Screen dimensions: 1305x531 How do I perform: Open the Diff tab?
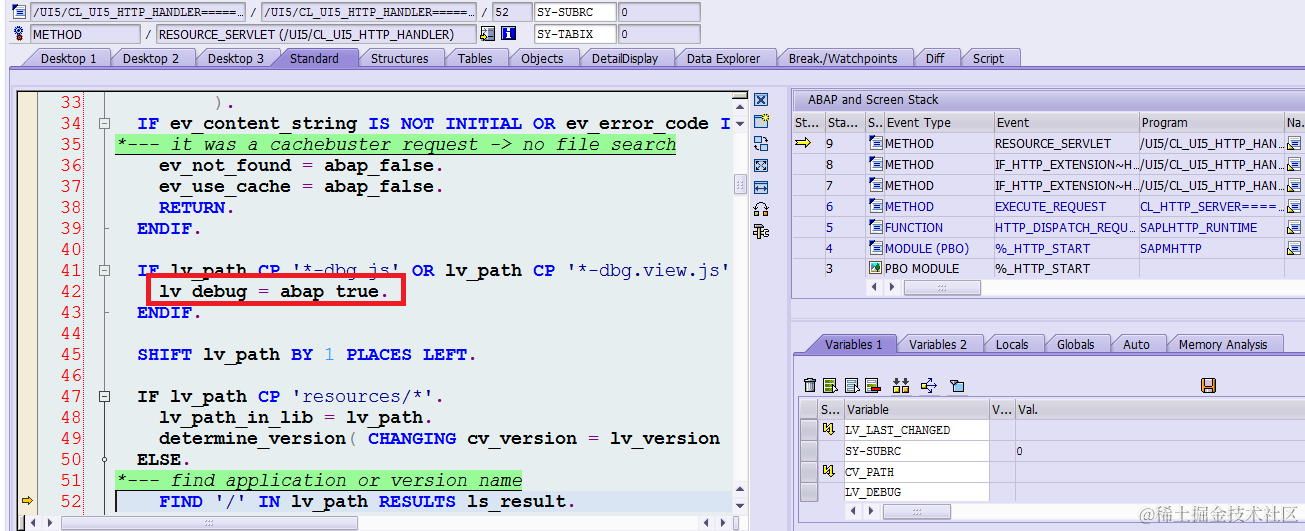pyautogui.click(x=935, y=58)
